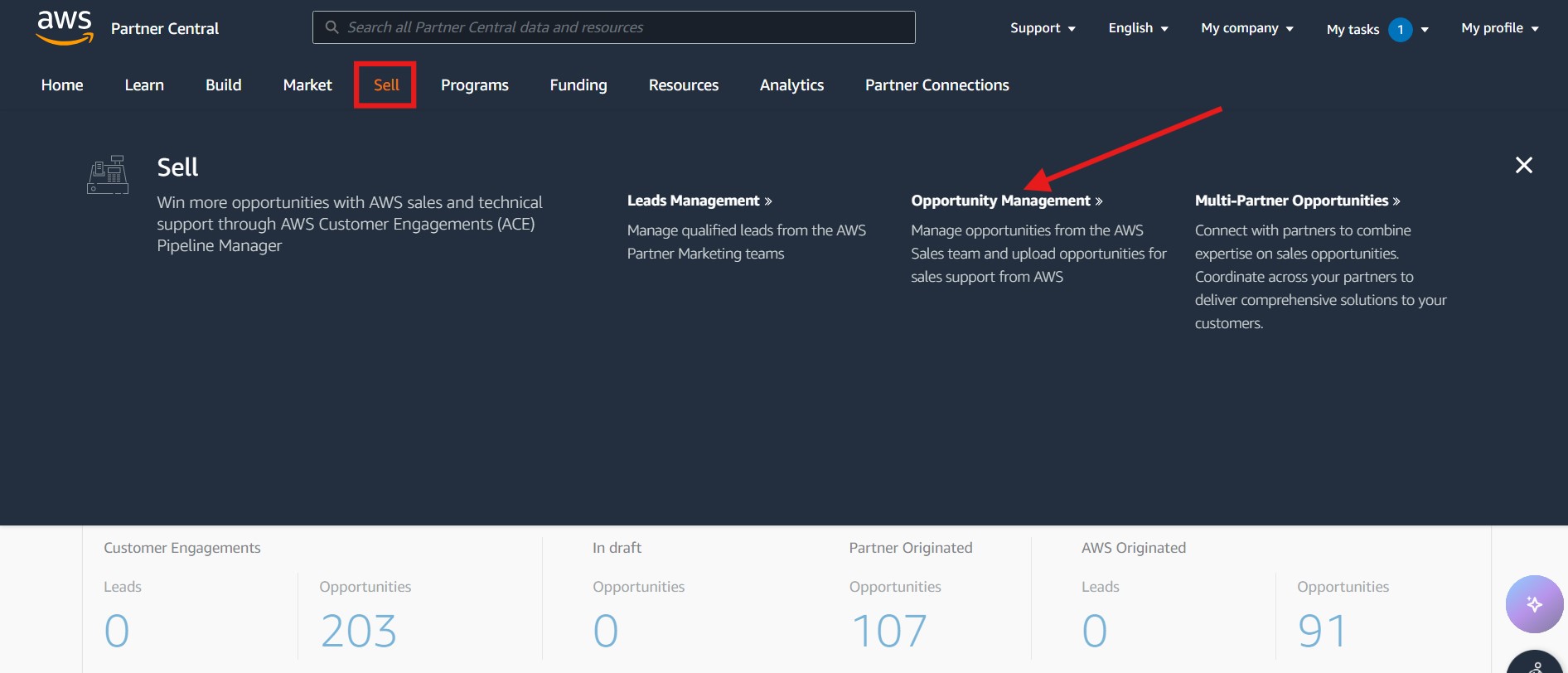This screenshot has width=1568, height=673.
Task: Open the Opportunity Management link
Action: (x=1007, y=201)
